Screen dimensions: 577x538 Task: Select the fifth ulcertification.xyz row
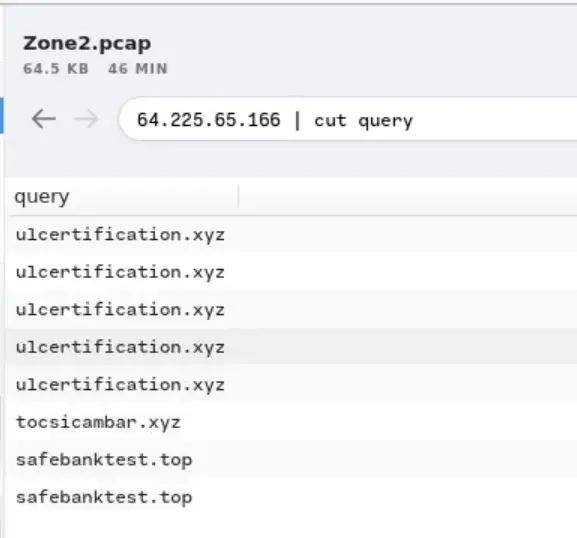pos(291,385)
